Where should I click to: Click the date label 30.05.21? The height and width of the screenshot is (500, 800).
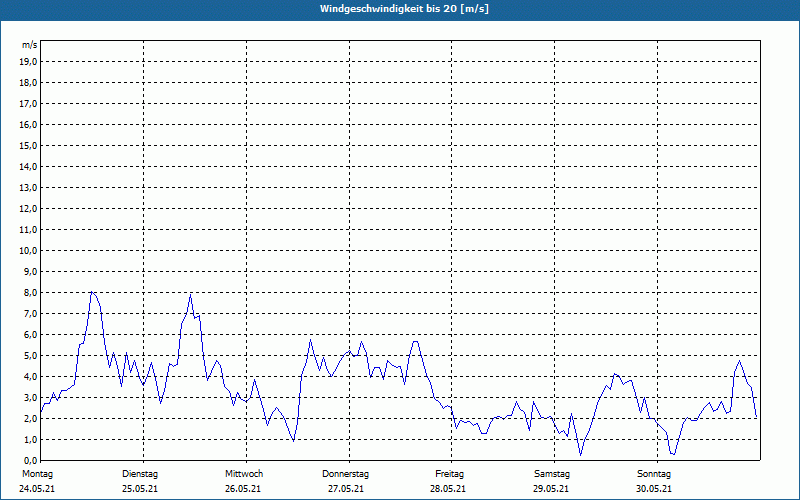654,489
